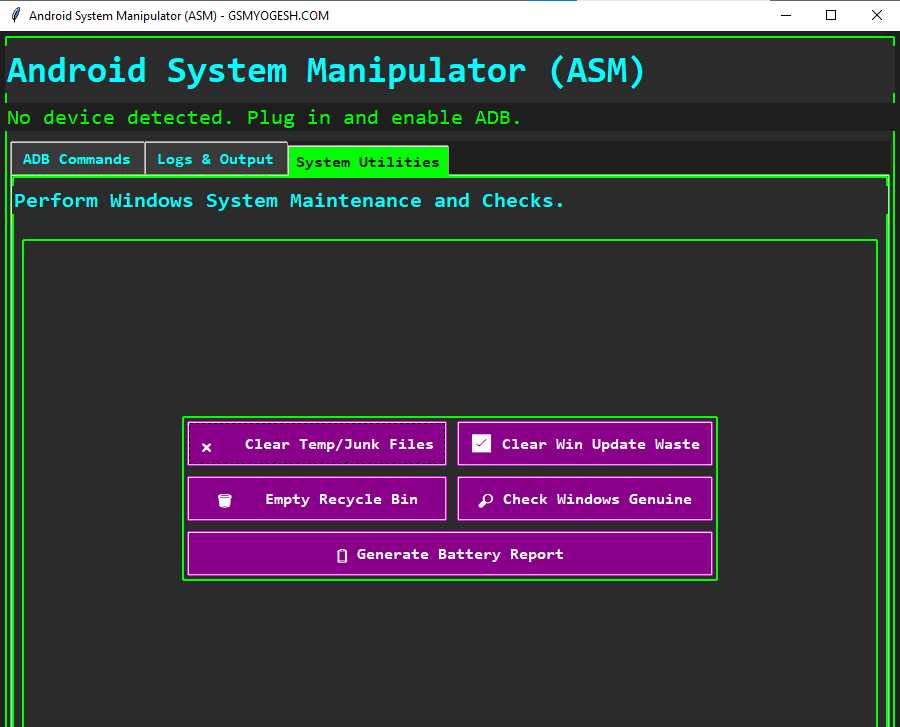Click the no device detected status message
This screenshot has width=900, height=727.
(264, 118)
